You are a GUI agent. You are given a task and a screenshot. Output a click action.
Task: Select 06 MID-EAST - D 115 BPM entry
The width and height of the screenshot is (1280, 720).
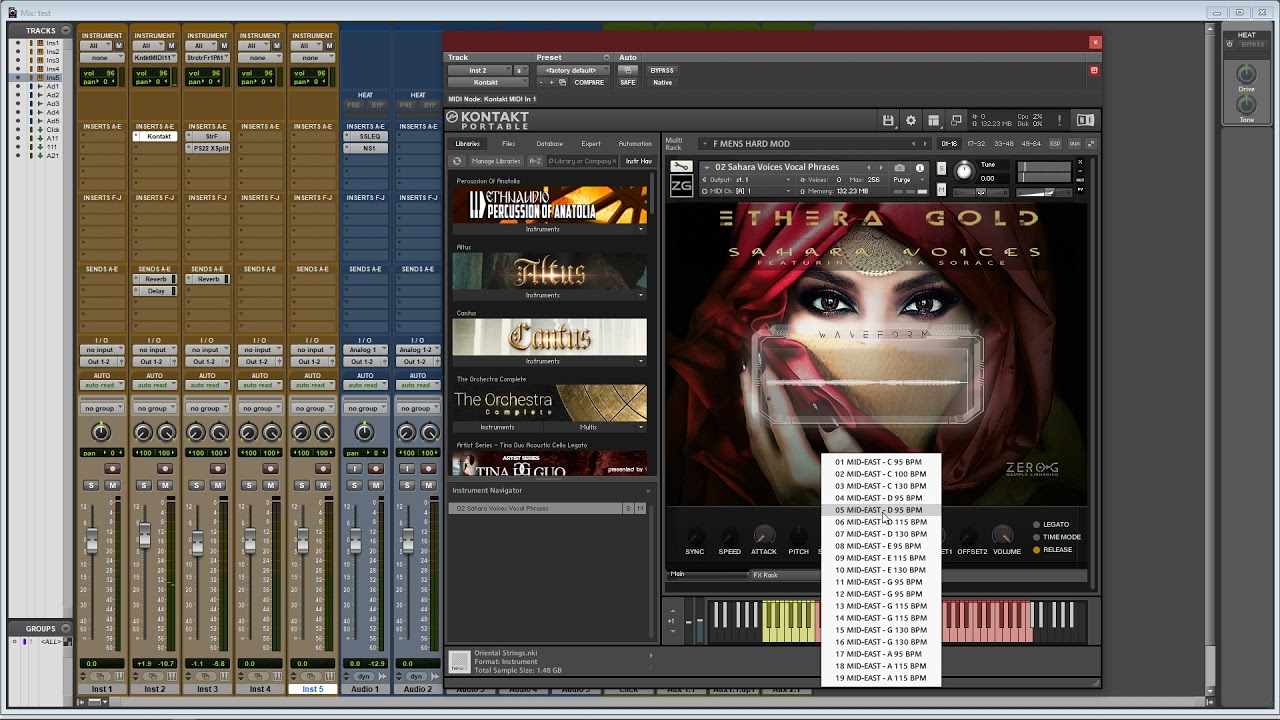tap(881, 522)
